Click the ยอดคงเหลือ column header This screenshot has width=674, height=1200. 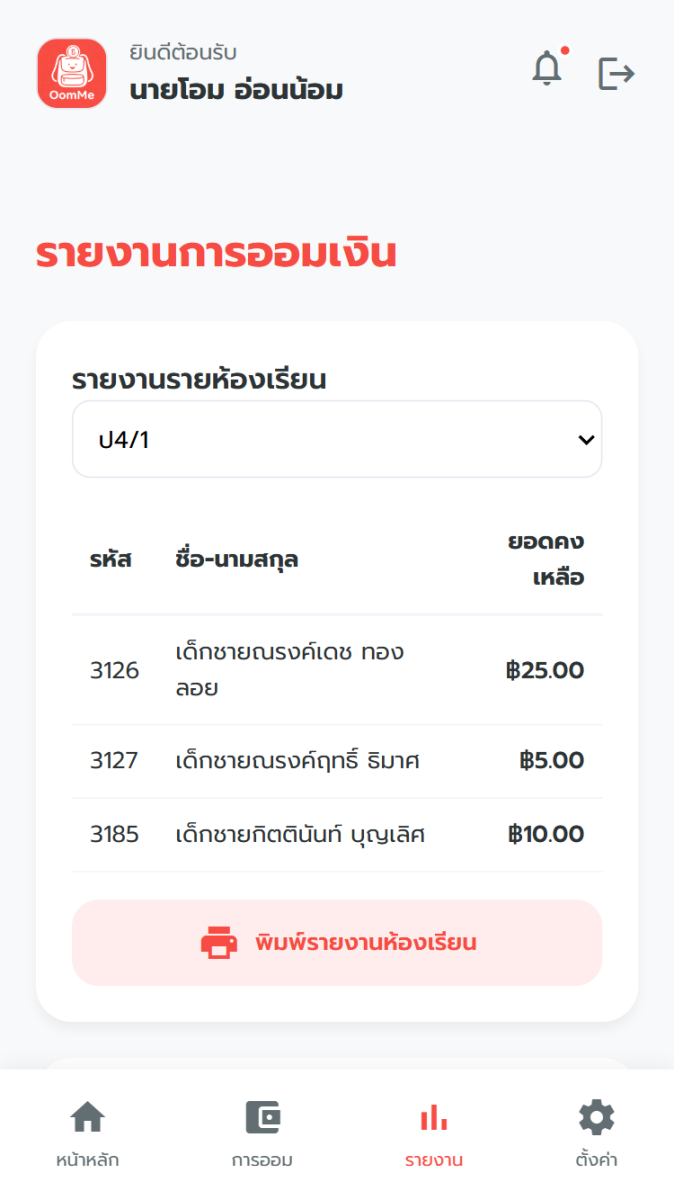[x=545, y=559]
